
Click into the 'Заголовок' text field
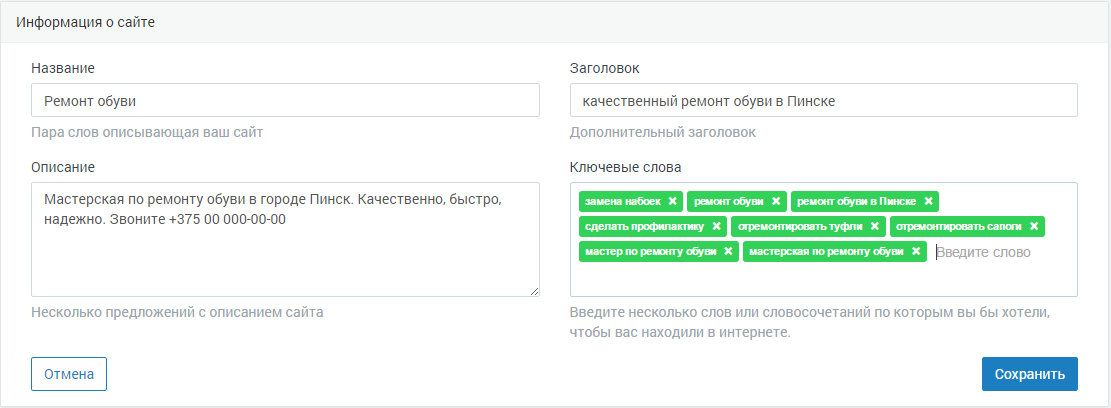[x=823, y=100]
